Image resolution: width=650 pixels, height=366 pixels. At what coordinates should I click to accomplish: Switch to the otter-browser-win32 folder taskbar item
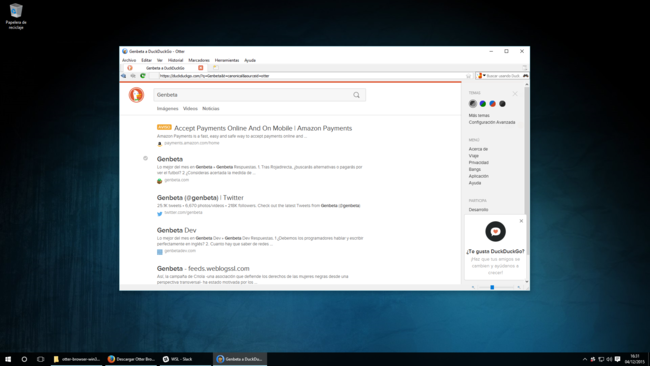pyautogui.click(x=77, y=359)
